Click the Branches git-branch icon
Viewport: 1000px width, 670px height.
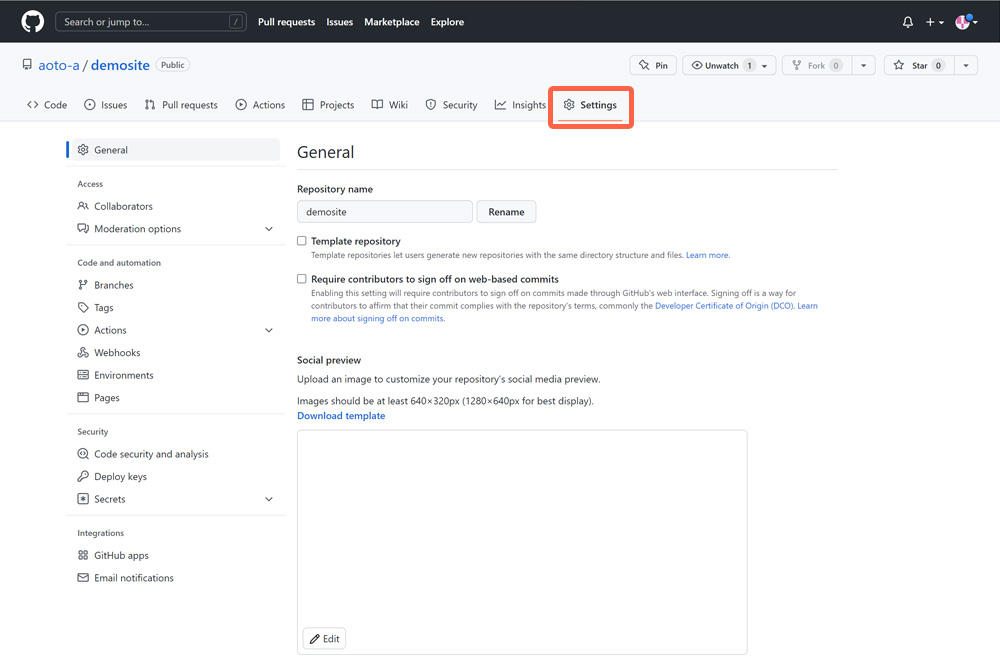point(83,285)
